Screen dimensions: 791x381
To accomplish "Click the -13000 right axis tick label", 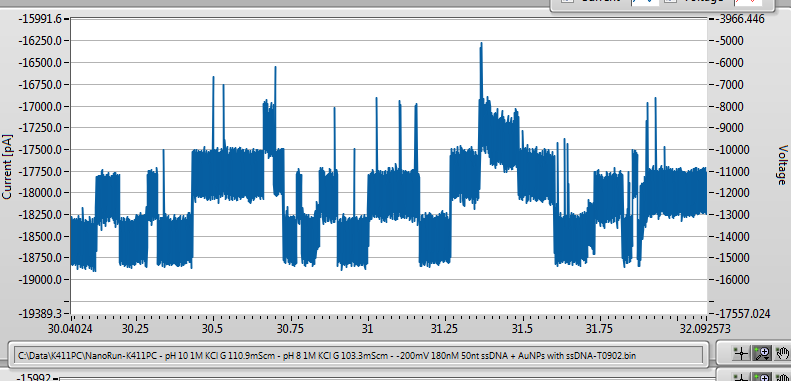I will click(x=733, y=214).
